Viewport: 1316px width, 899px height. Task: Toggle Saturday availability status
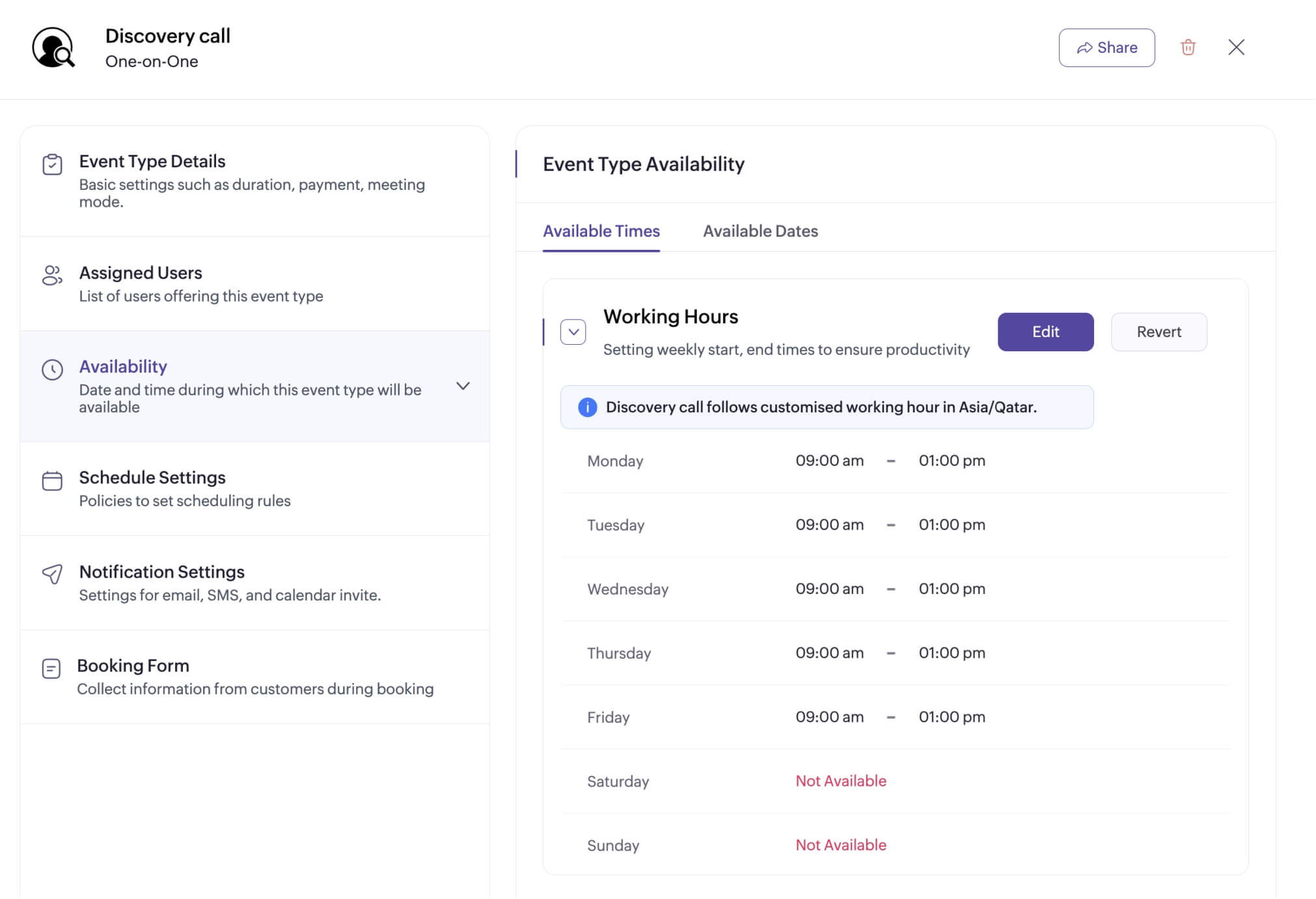[840, 779]
